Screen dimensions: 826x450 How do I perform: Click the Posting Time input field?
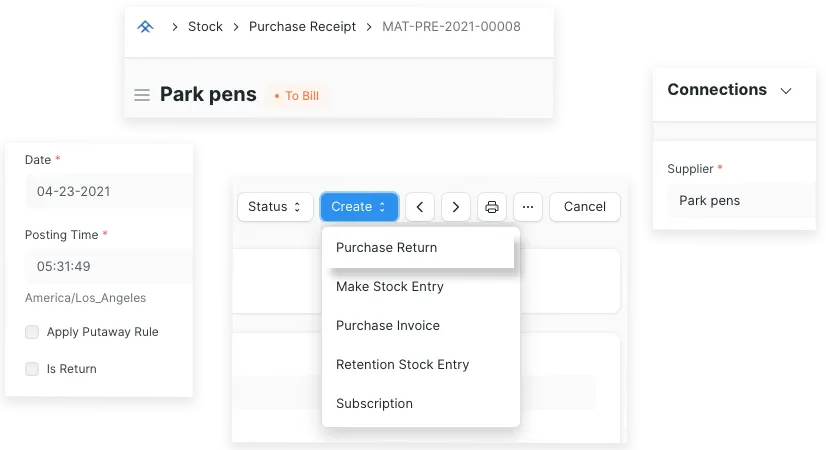click(105, 267)
